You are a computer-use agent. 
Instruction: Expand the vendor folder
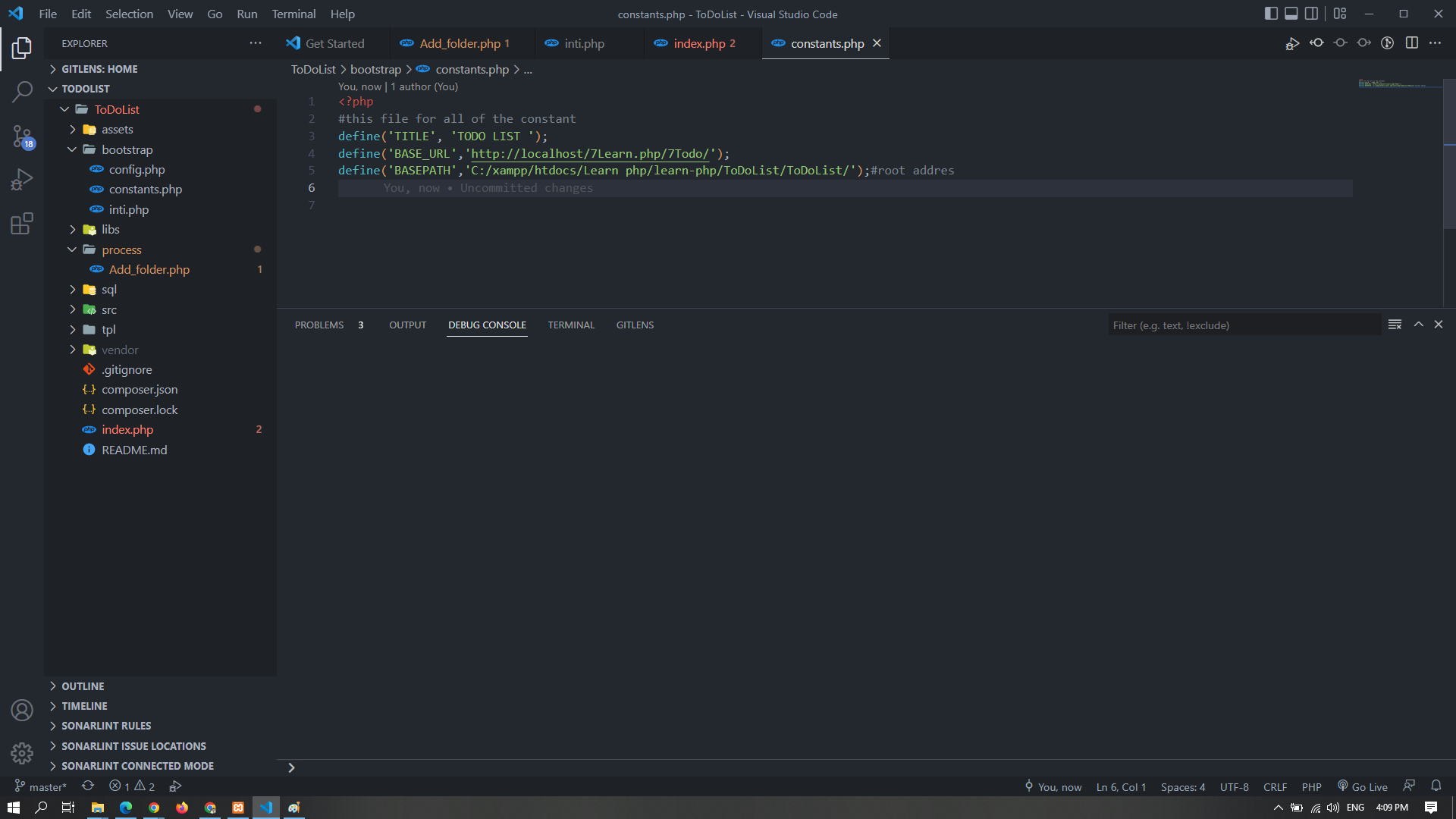pyautogui.click(x=160, y=350)
